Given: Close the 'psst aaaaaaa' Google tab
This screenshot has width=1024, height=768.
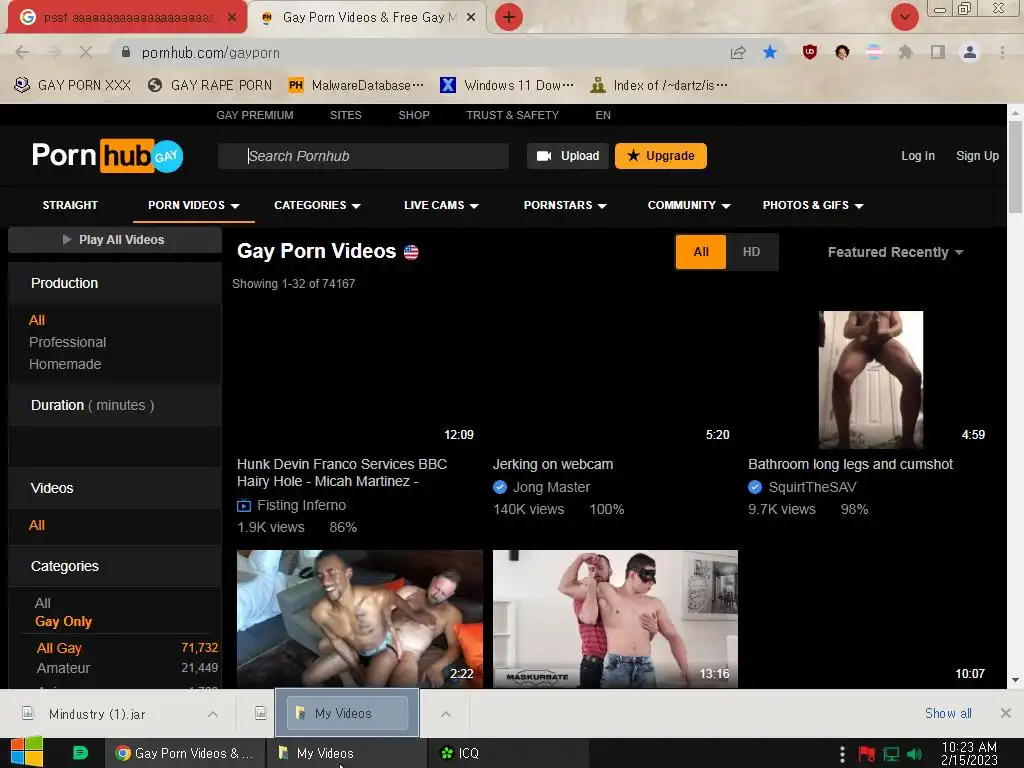Looking at the screenshot, I should [x=232, y=18].
